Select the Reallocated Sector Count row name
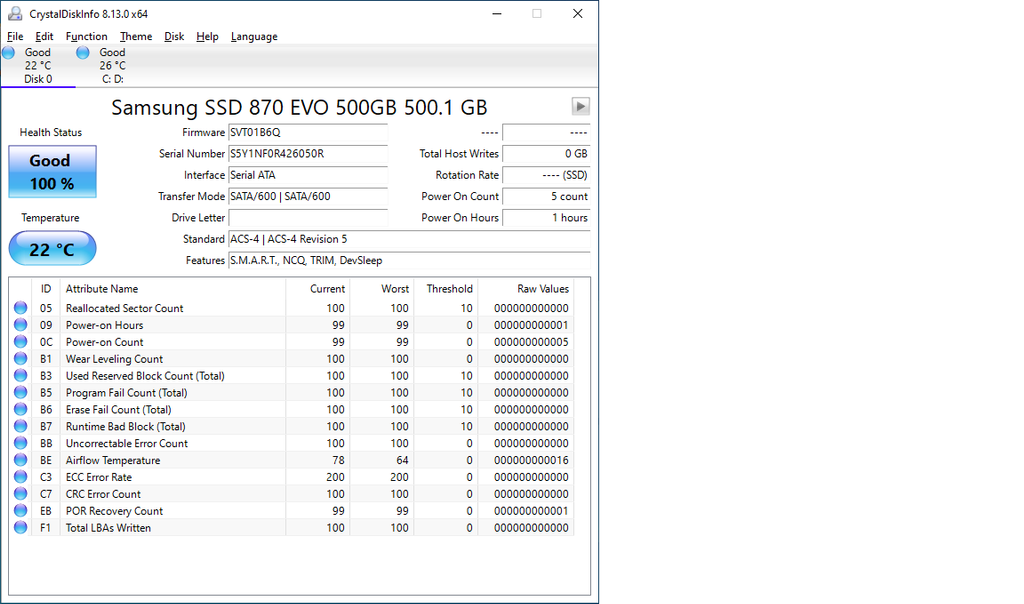This screenshot has height=604, width=1024. coord(124,308)
